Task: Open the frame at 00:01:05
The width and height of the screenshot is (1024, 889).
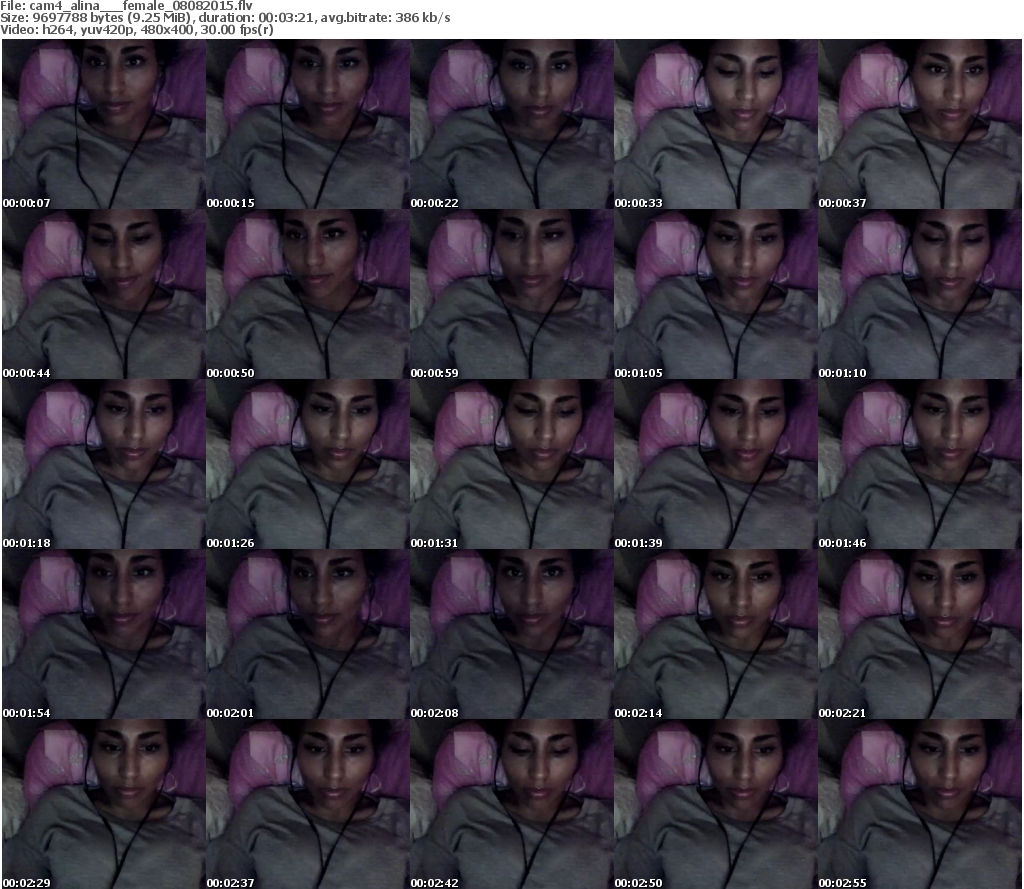Action: [716, 295]
